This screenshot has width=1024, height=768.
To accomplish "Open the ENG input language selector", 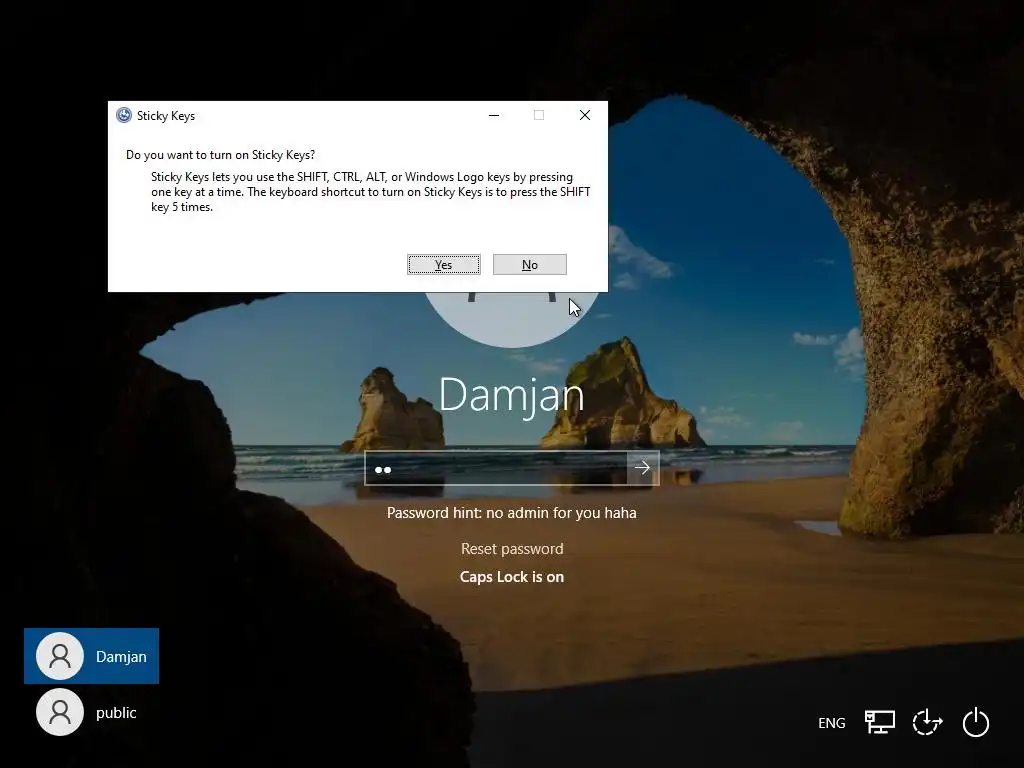I will click(831, 723).
